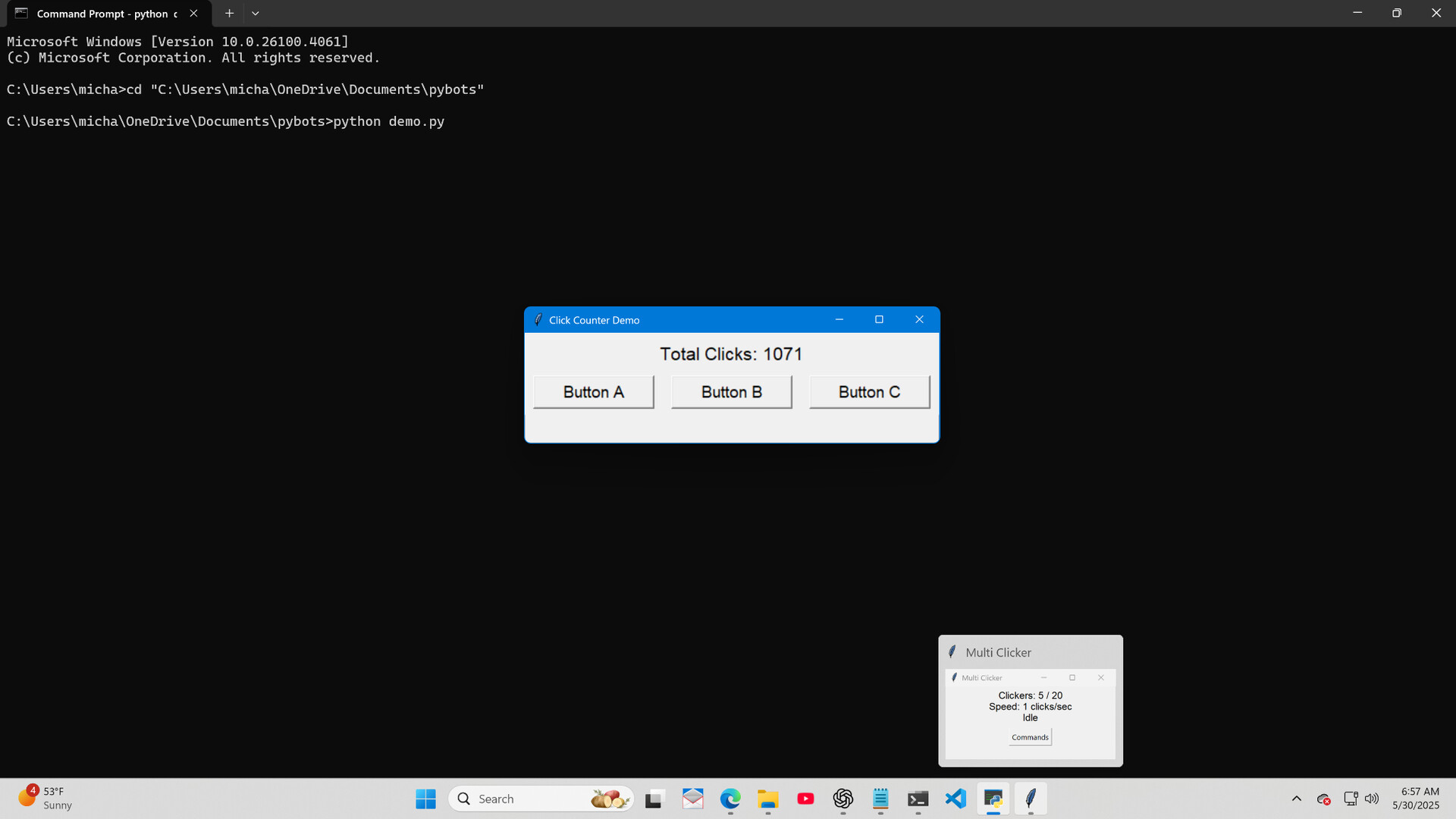Open Notepad from the taskbar
The width and height of the screenshot is (1456, 819).
click(880, 799)
